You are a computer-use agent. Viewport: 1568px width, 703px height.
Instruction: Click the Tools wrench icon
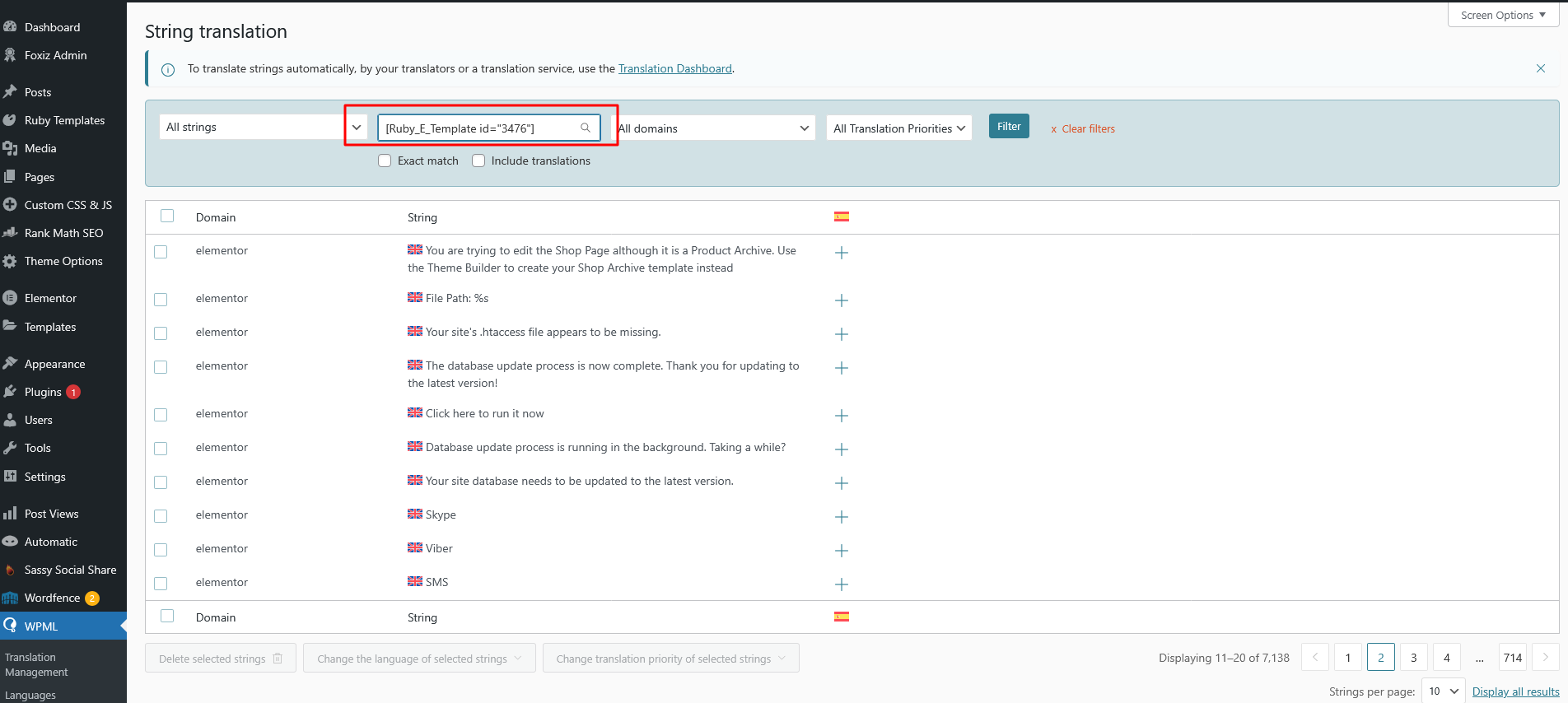click(x=10, y=448)
